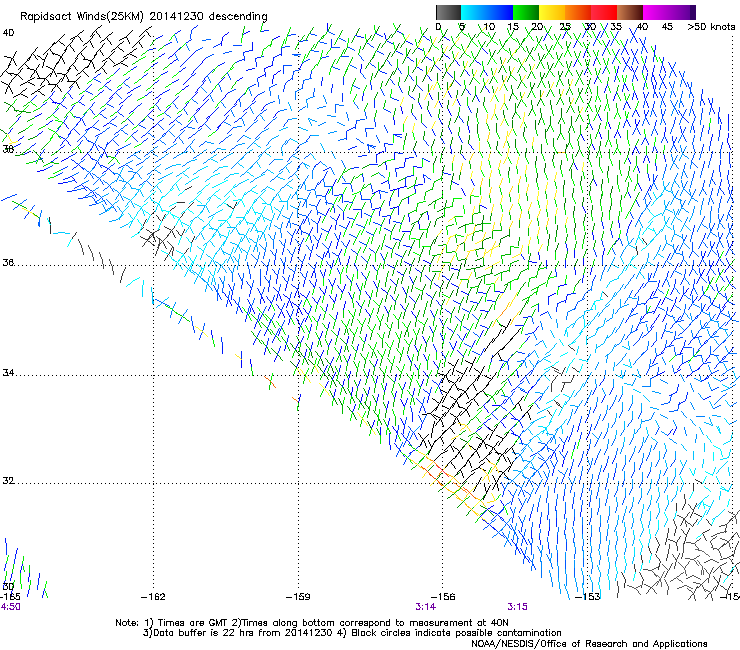
Task: Click the '32' latitude axis label
Action: [x=8, y=481]
